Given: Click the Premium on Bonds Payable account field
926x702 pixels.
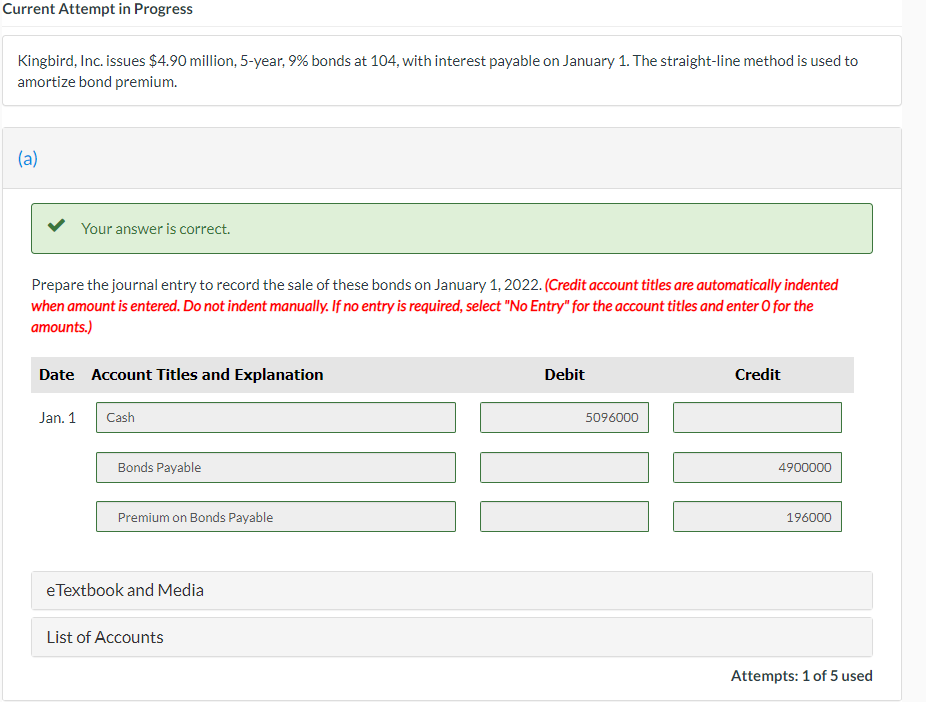Looking at the screenshot, I should coord(276,517).
